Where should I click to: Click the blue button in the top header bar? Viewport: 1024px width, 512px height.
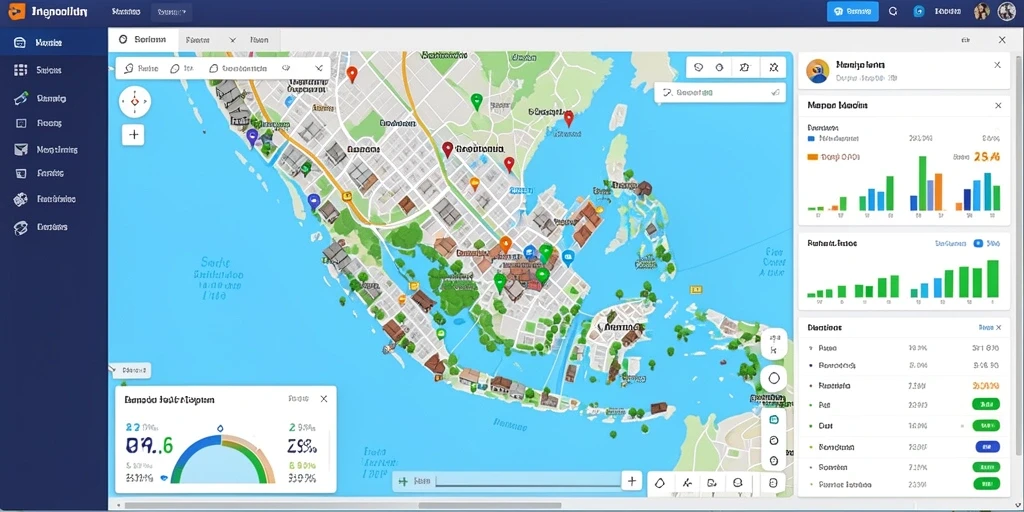pyautogui.click(x=852, y=11)
